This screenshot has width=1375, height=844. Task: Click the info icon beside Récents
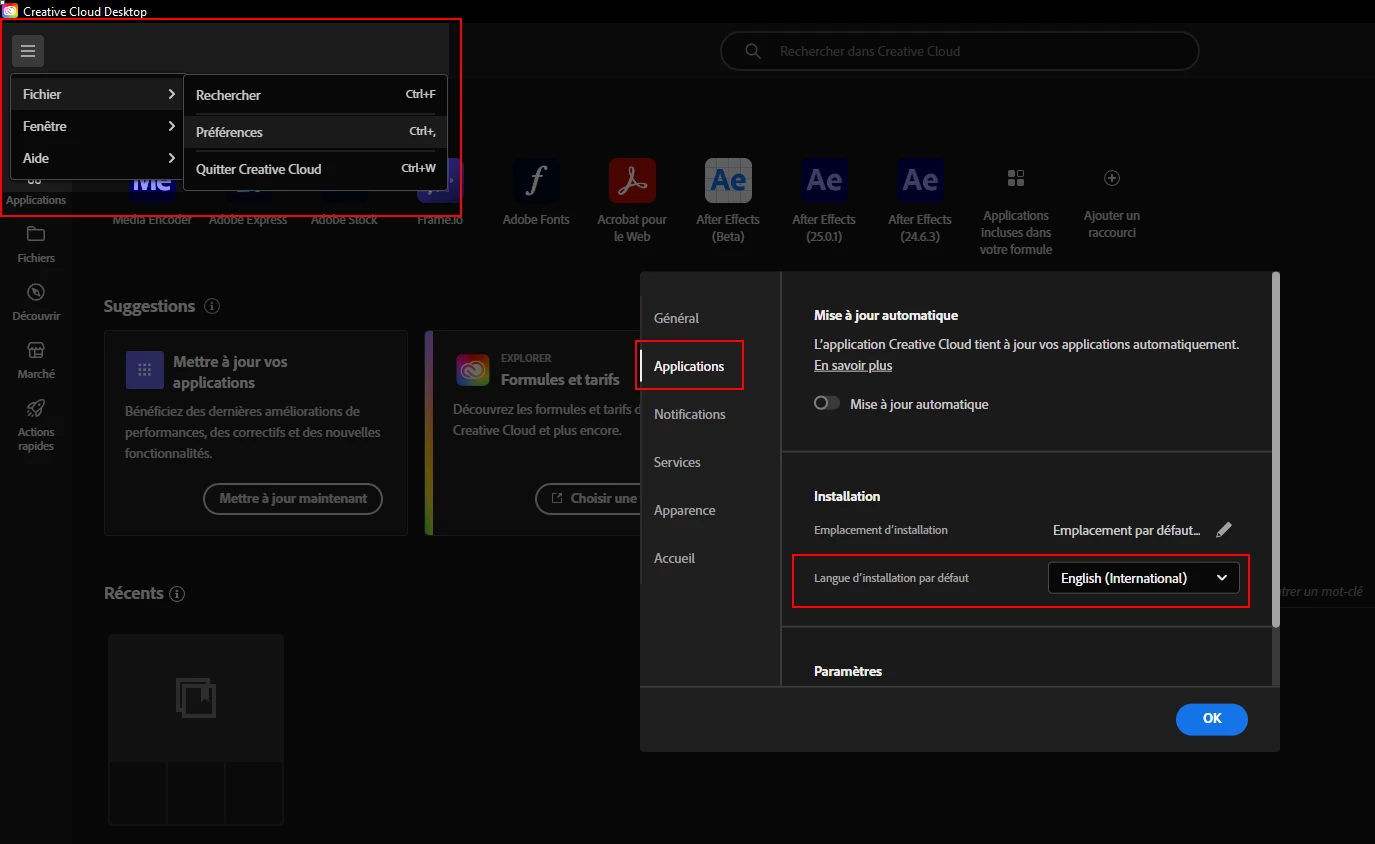point(177,594)
